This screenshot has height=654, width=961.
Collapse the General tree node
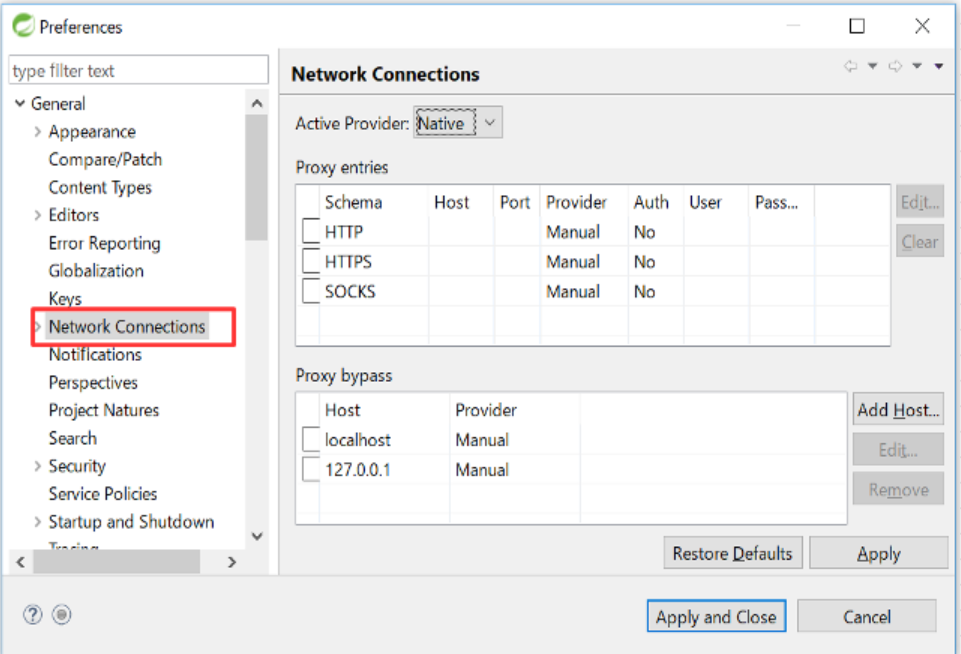20,104
